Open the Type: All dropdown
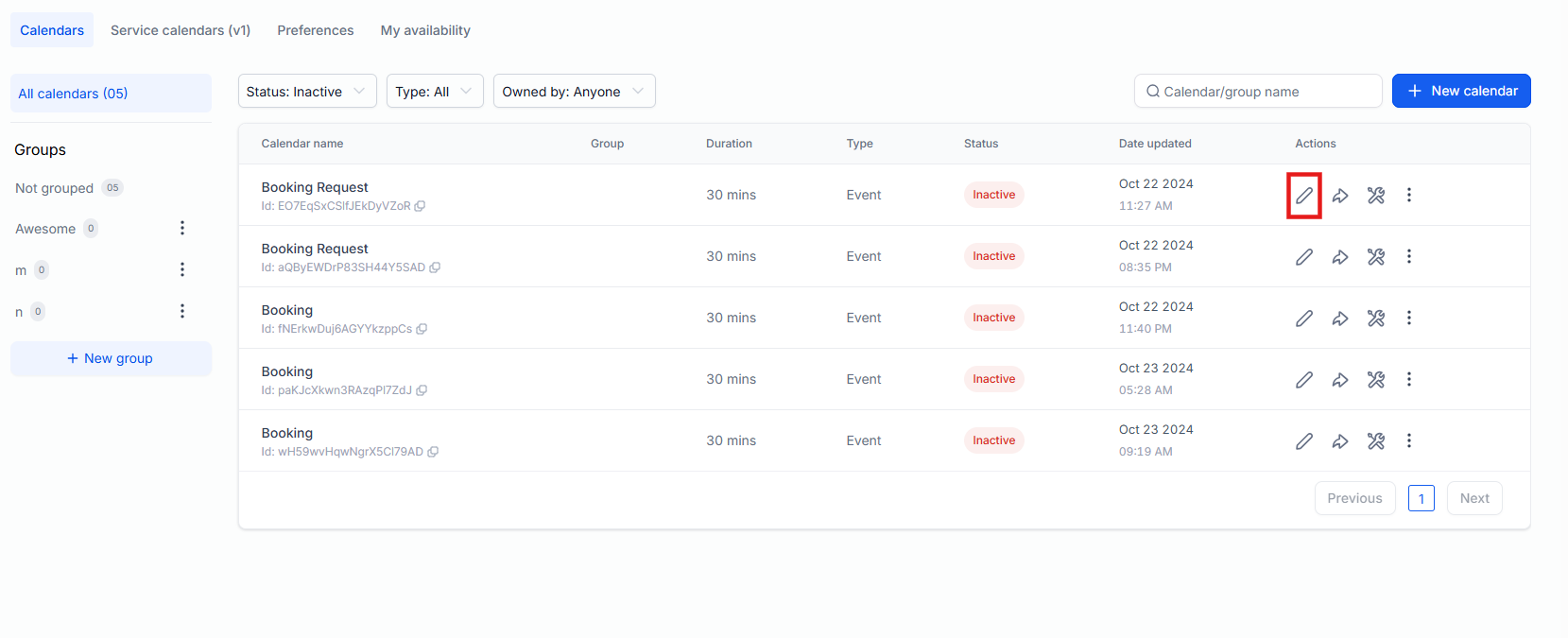This screenshot has height=638, width=1568. (x=434, y=92)
